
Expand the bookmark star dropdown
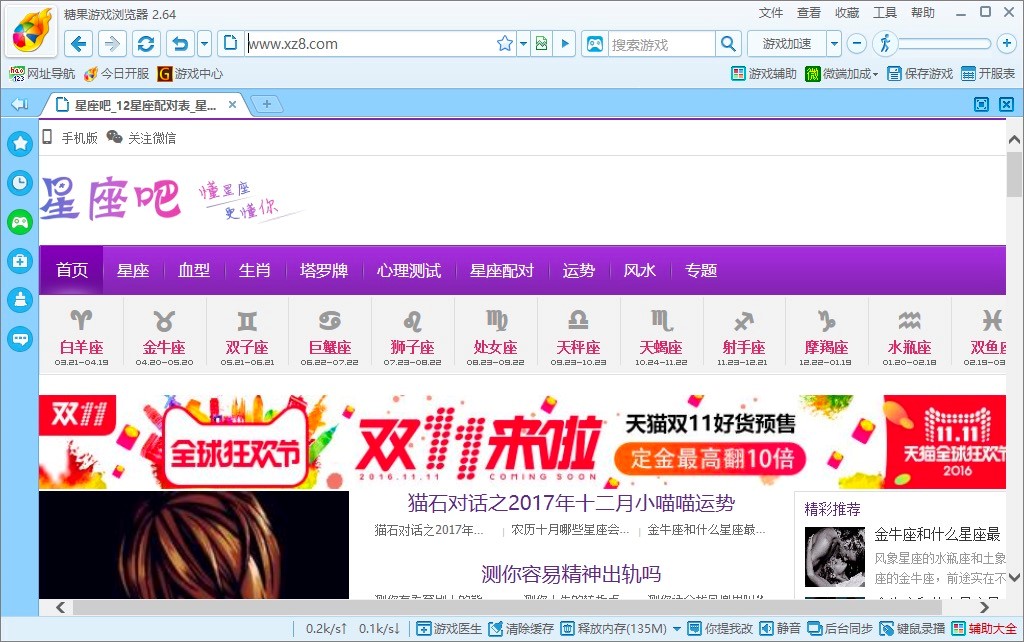click(523, 44)
